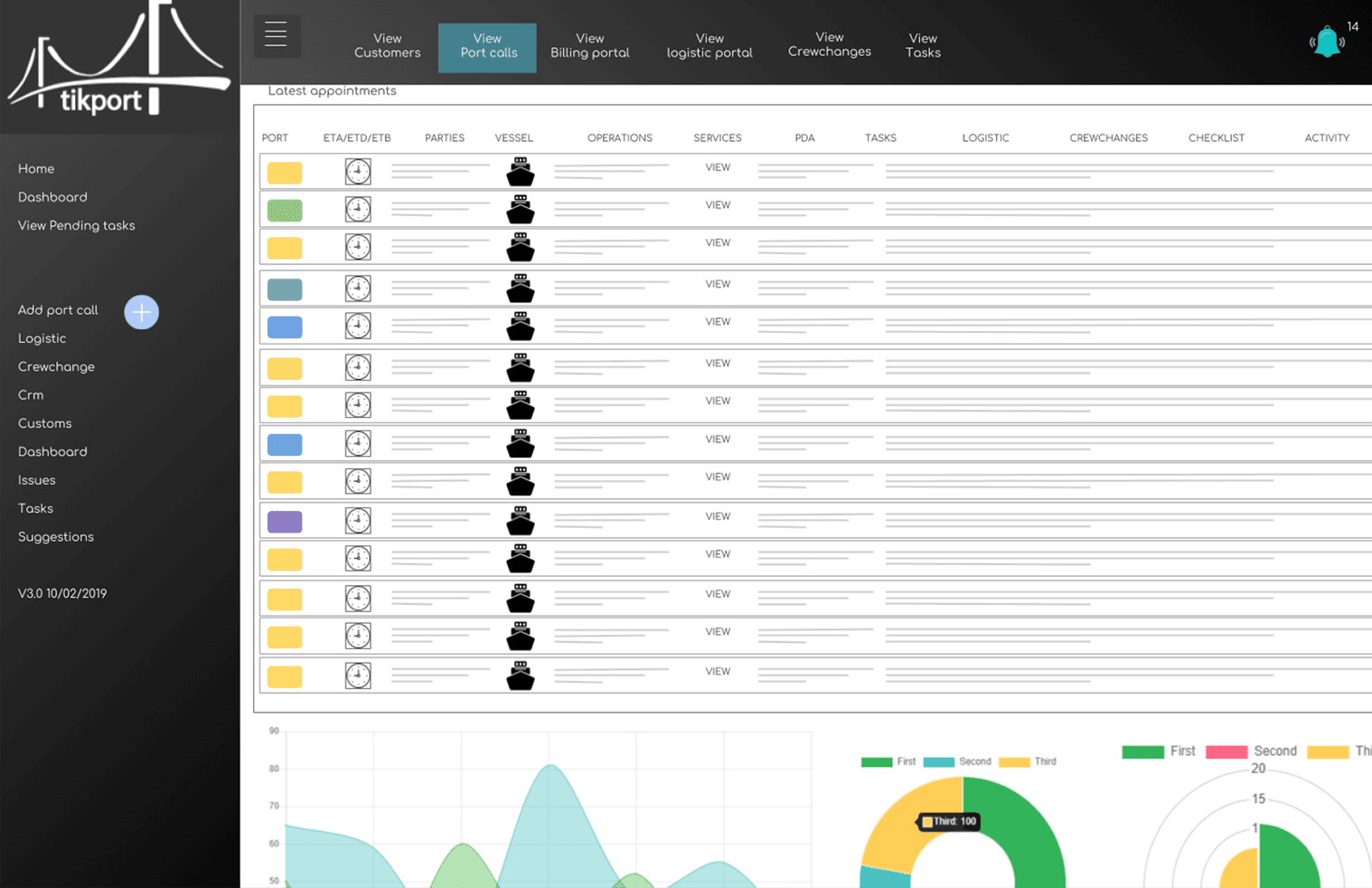The width and height of the screenshot is (1372, 888).
Task: Select the View Port calls tab
Action: [x=487, y=47]
